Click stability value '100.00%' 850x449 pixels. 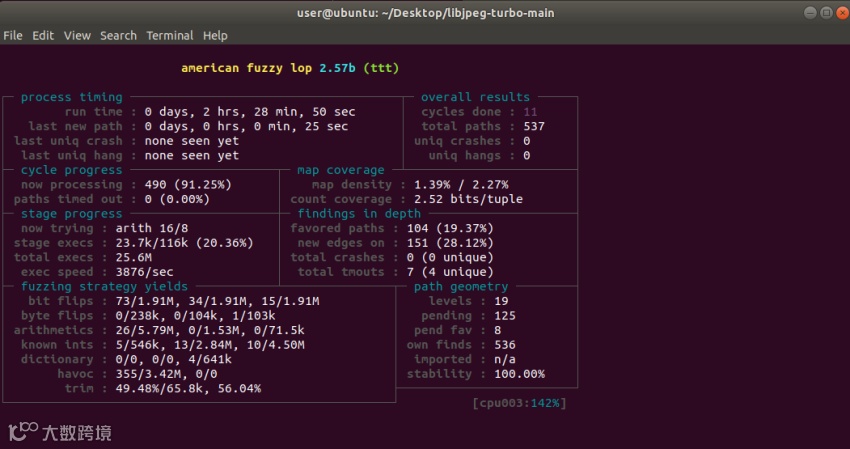coord(519,374)
